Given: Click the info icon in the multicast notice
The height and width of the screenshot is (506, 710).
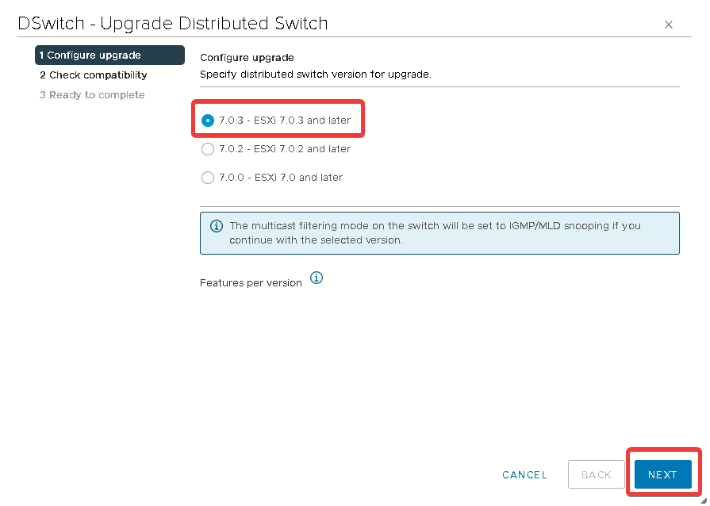Looking at the screenshot, I should 216,226.
